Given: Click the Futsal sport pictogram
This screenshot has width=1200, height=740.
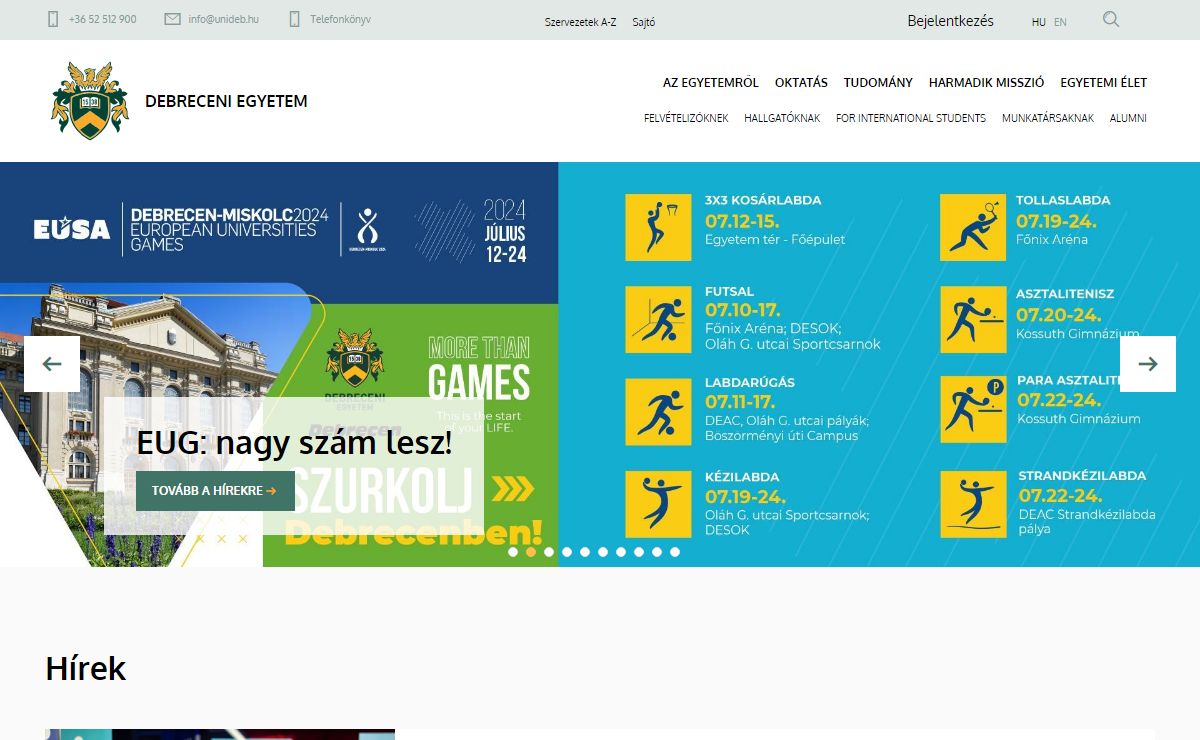Looking at the screenshot, I should 658,319.
